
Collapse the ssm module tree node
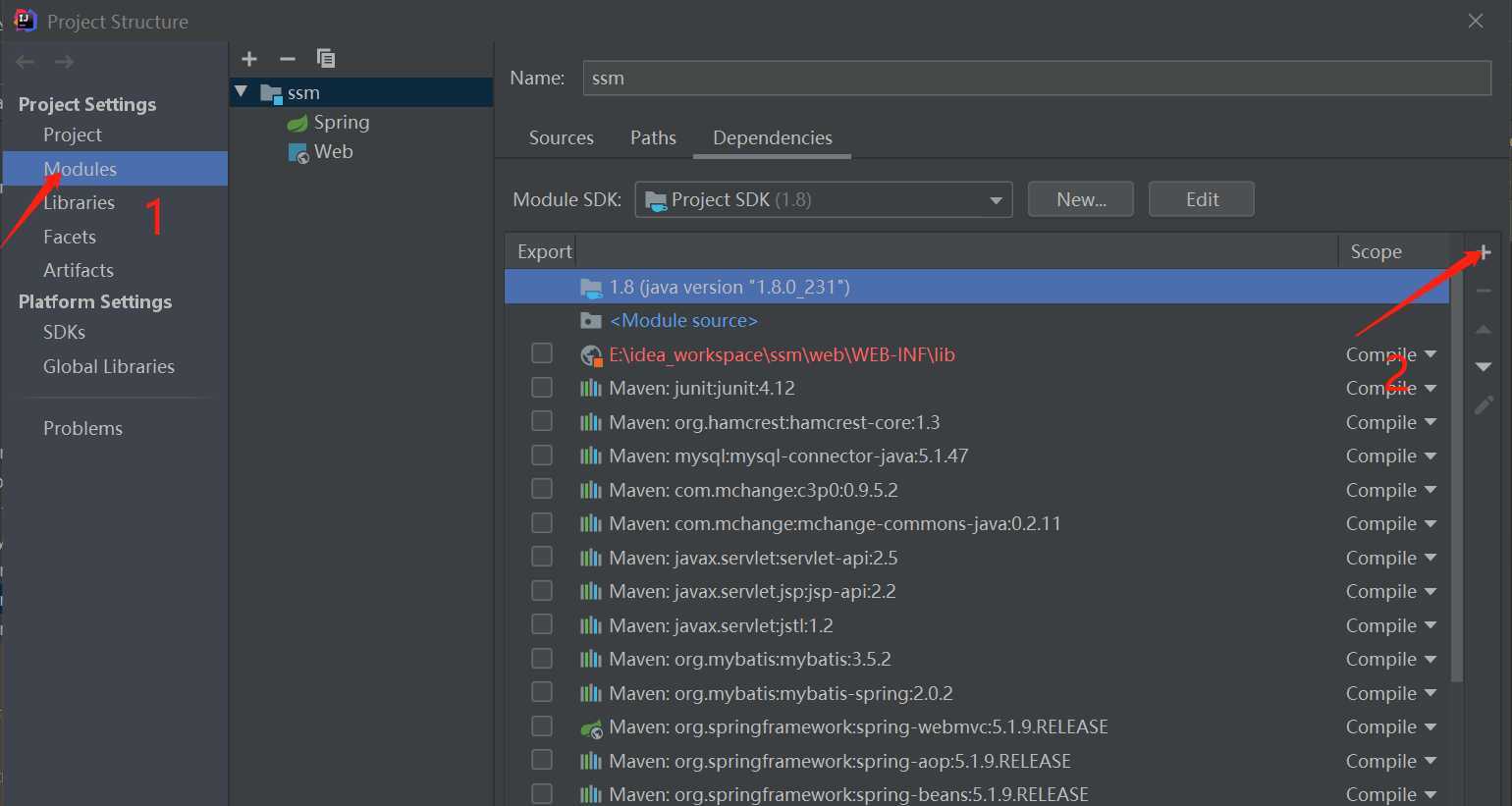pos(242,91)
